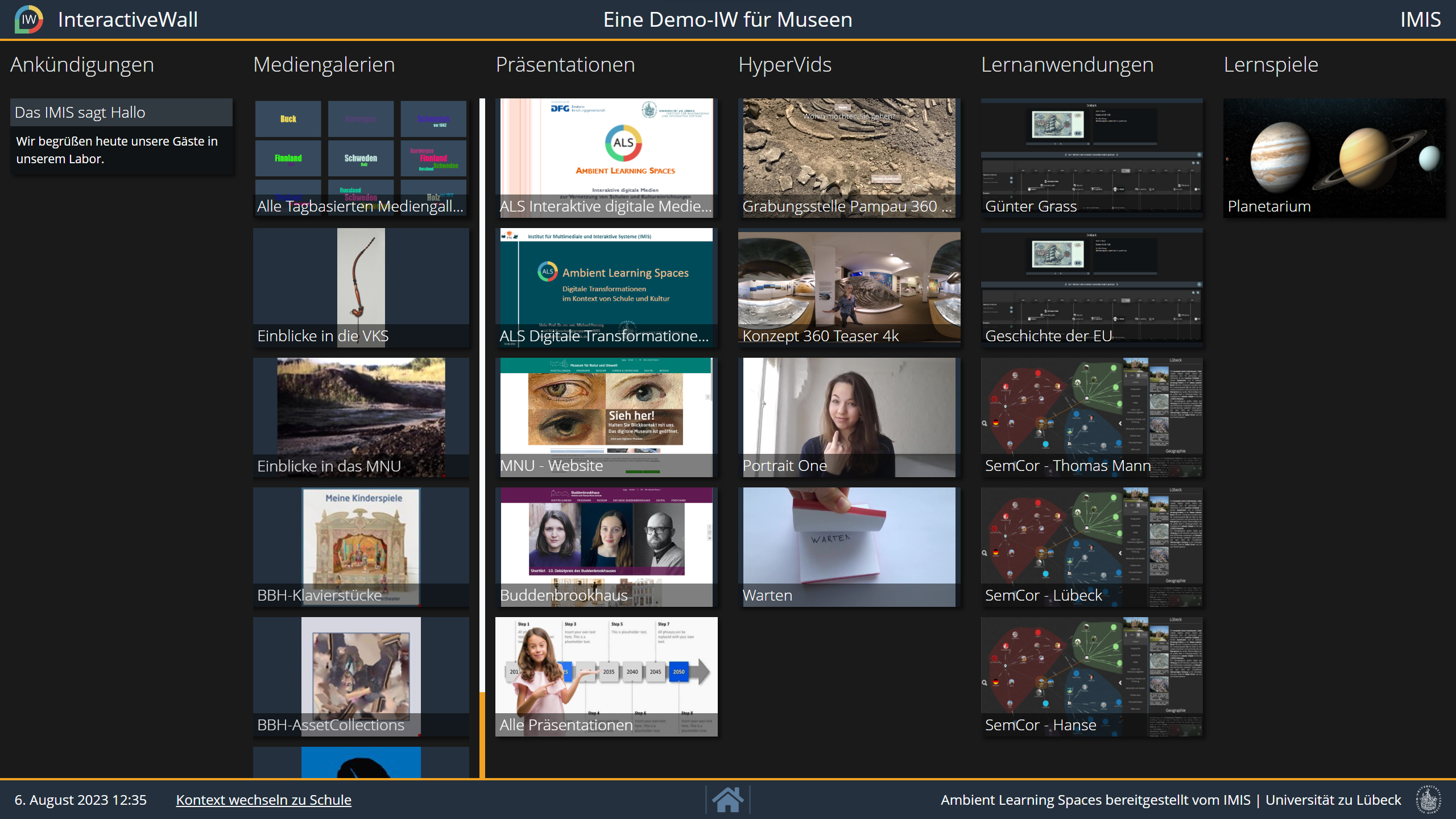Screen dimensions: 1456x819
Task: Open the 'Warten' HyperVid tile
Action: [x=849, y=547]
